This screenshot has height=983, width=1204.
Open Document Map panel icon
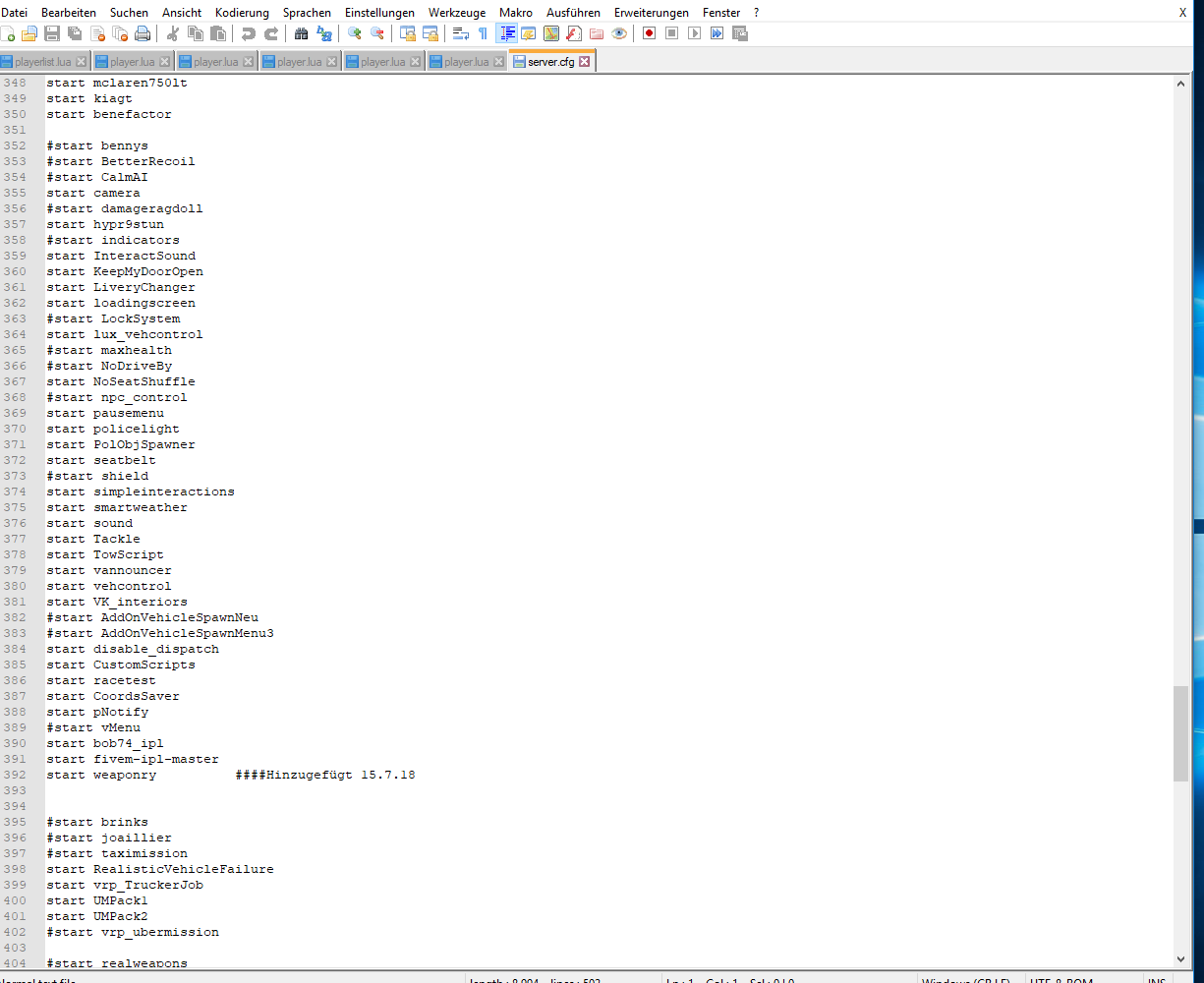(551, 33)
